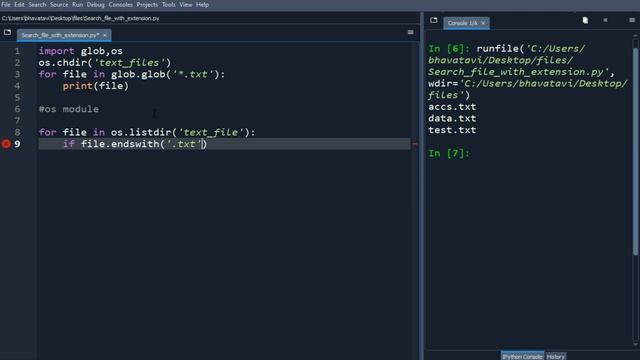Click the print(file) statement
640x360 pixels.
tap(96, 86)
